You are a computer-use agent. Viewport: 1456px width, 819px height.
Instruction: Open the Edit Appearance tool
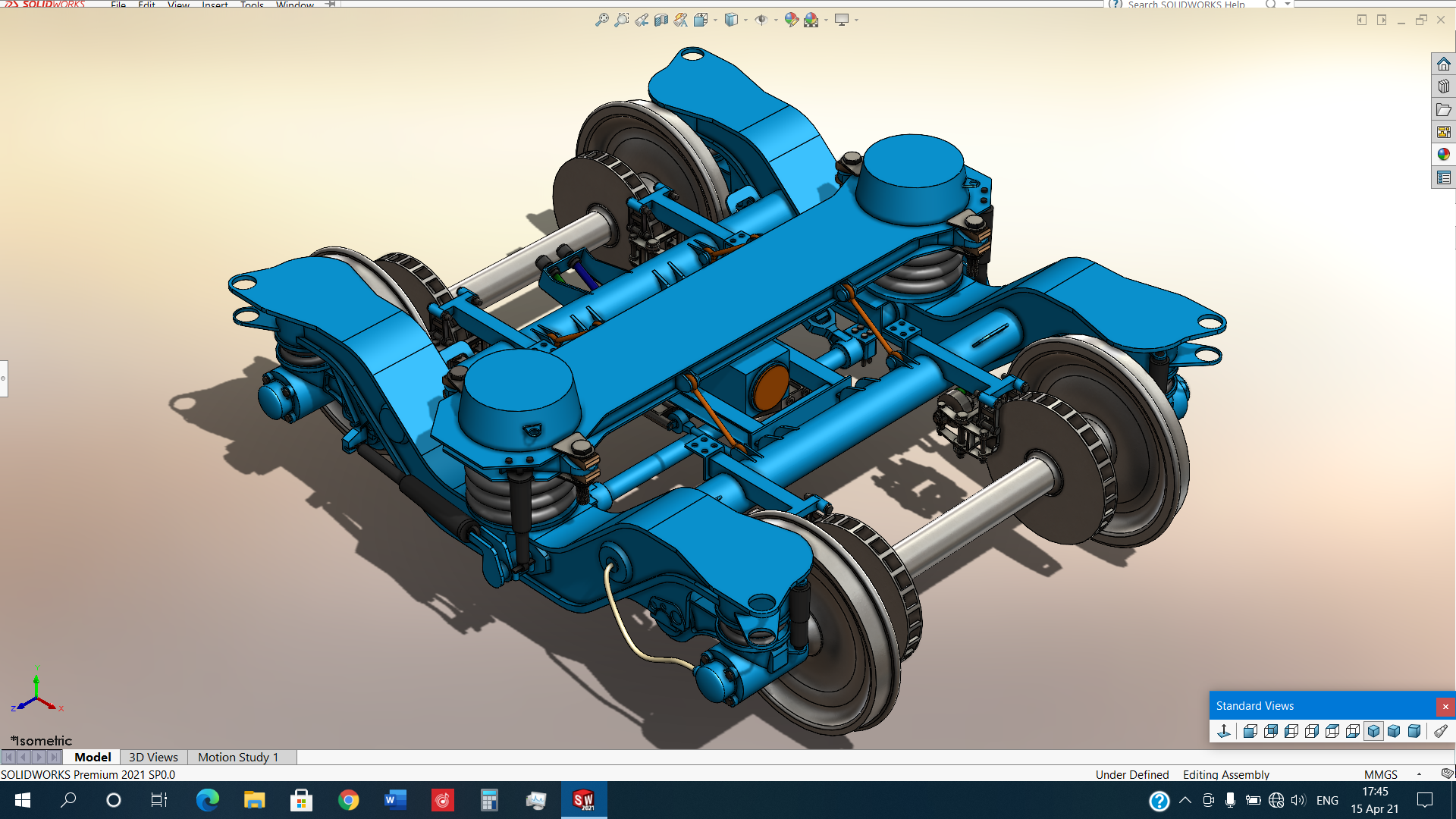coord(791,20)
